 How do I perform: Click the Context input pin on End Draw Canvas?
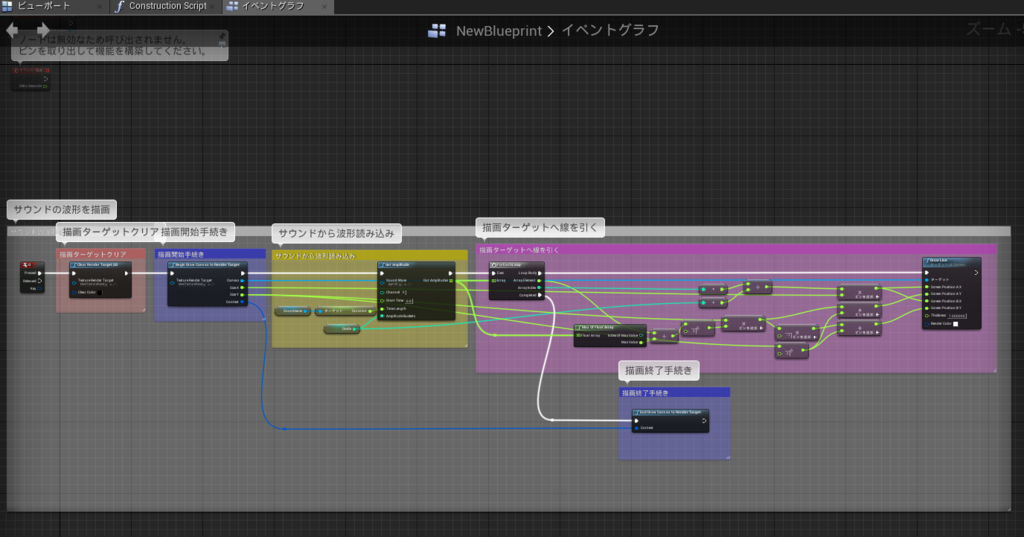(x=637, y=428)
